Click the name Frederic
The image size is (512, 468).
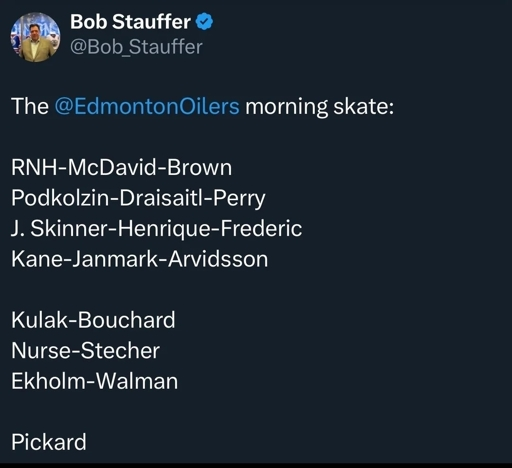pyautogui.click(x=261, y=229)
